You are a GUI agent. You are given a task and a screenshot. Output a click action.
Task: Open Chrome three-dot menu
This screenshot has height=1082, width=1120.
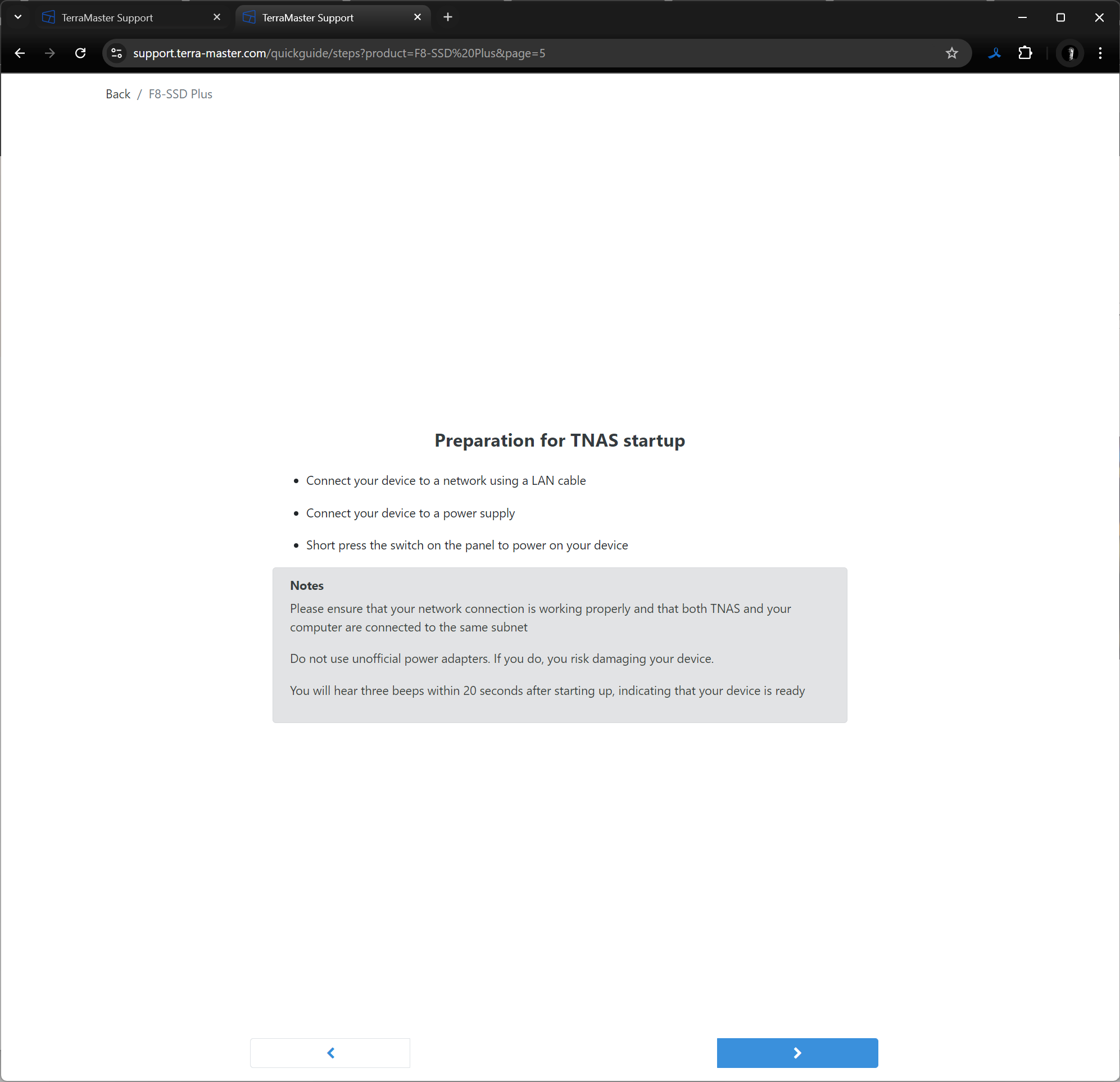coord(1100,53)
